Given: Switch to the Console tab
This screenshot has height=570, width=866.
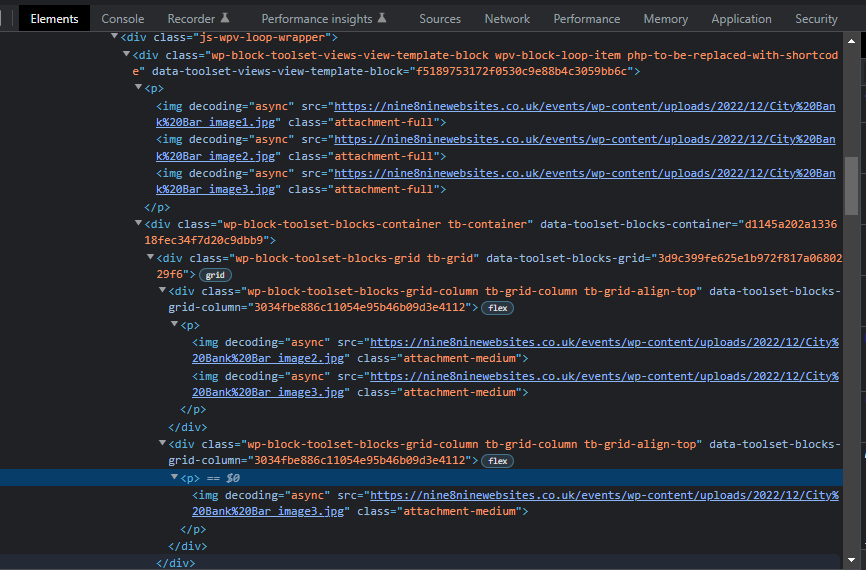Looking at the screenshot, I should click(122, 18).
